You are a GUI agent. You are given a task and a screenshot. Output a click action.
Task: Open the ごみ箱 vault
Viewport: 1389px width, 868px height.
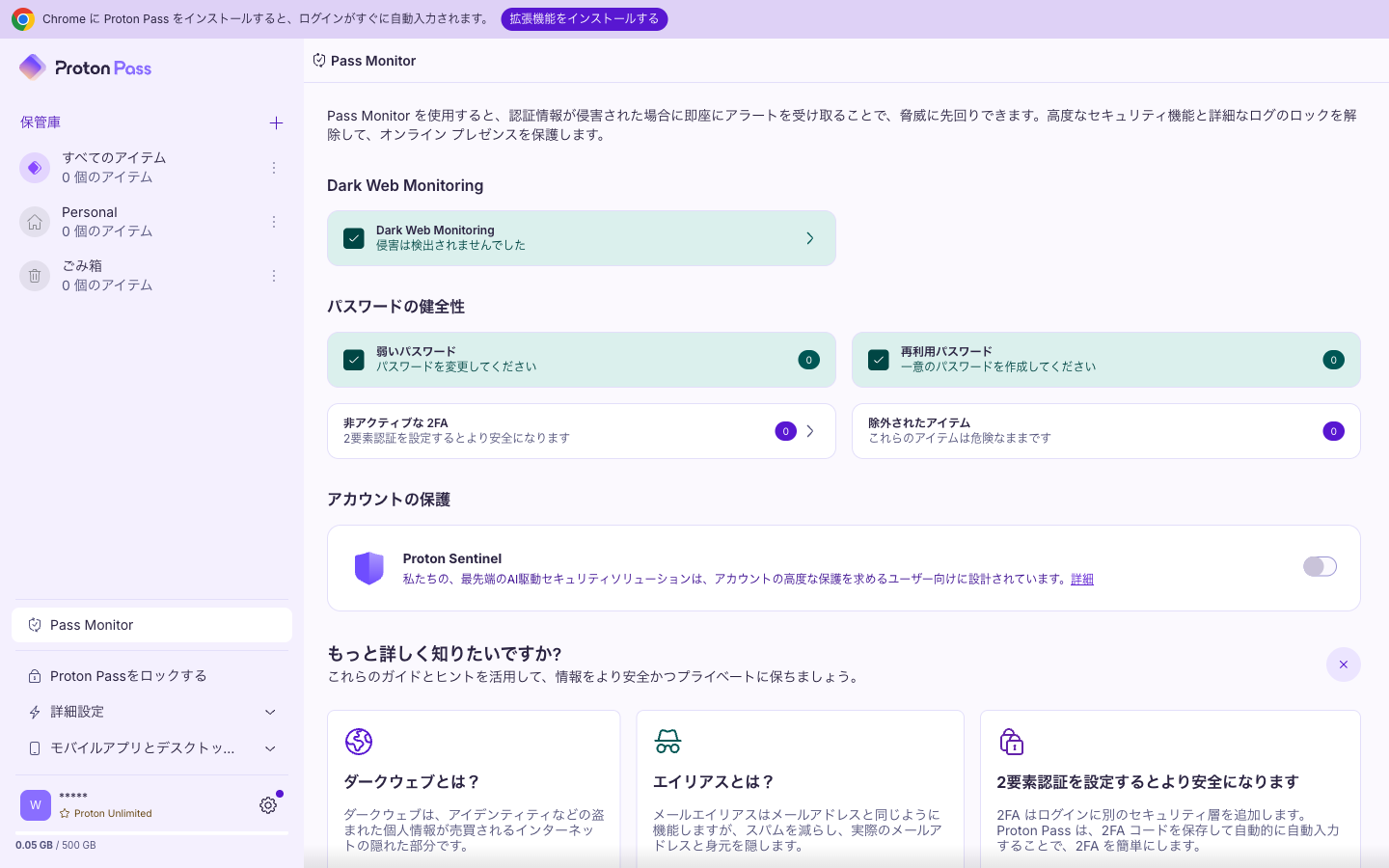pyautogui.click(x=151, y=276)
